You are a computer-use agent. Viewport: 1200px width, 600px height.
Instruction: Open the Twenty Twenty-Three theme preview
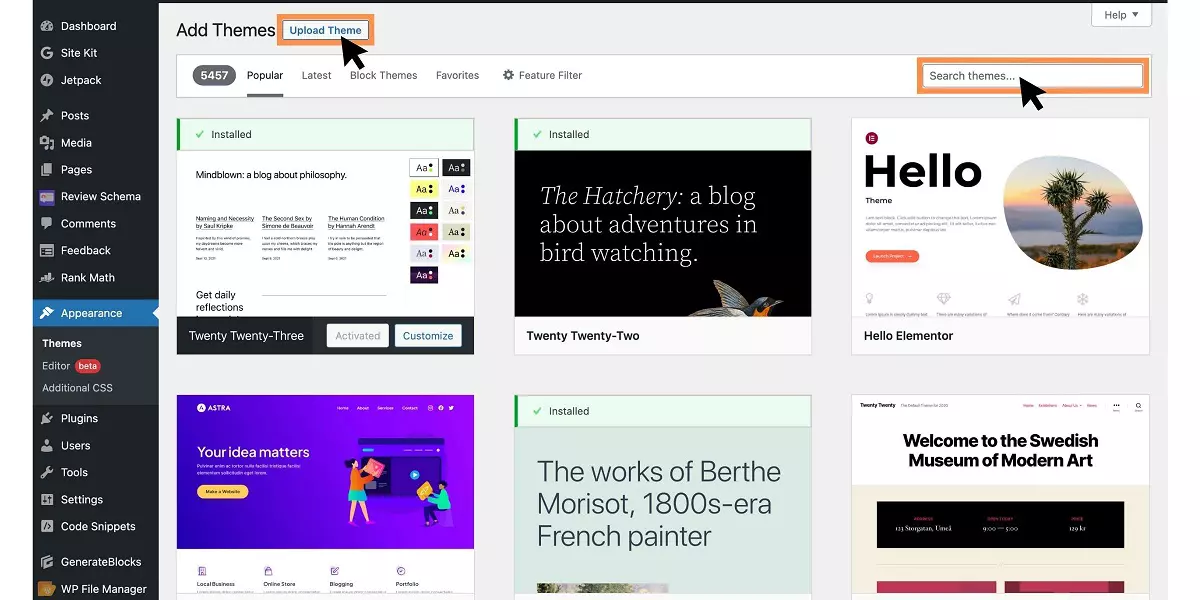pos(326,234)
